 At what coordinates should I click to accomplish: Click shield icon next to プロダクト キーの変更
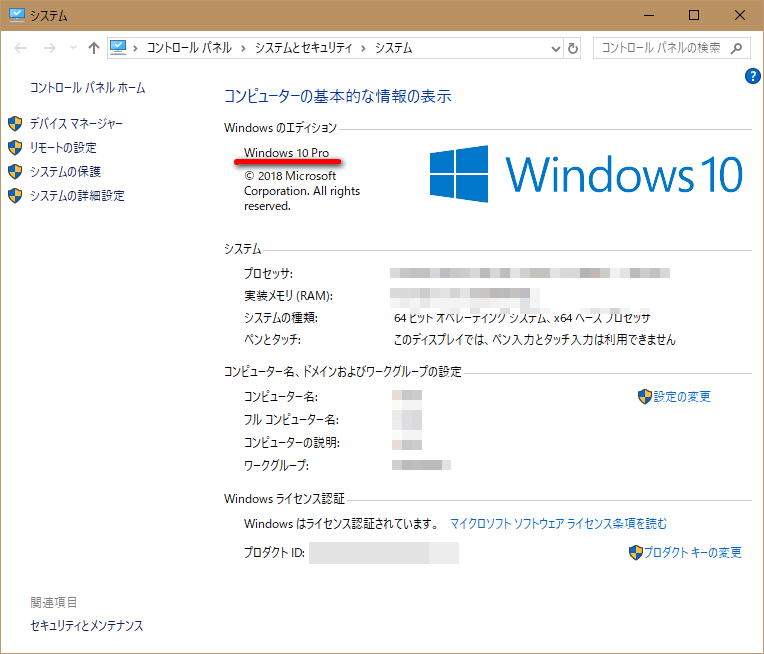click(x=636, y=553)
